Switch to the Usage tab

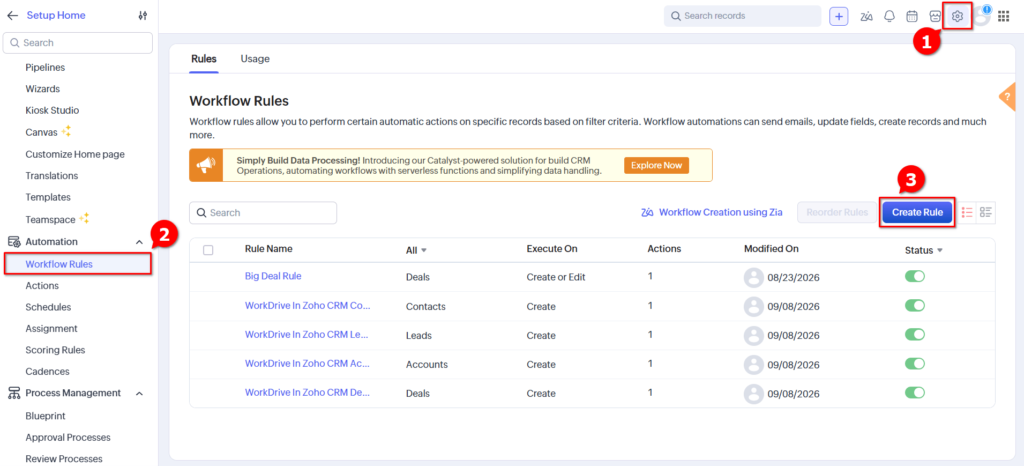pos(255,59)
